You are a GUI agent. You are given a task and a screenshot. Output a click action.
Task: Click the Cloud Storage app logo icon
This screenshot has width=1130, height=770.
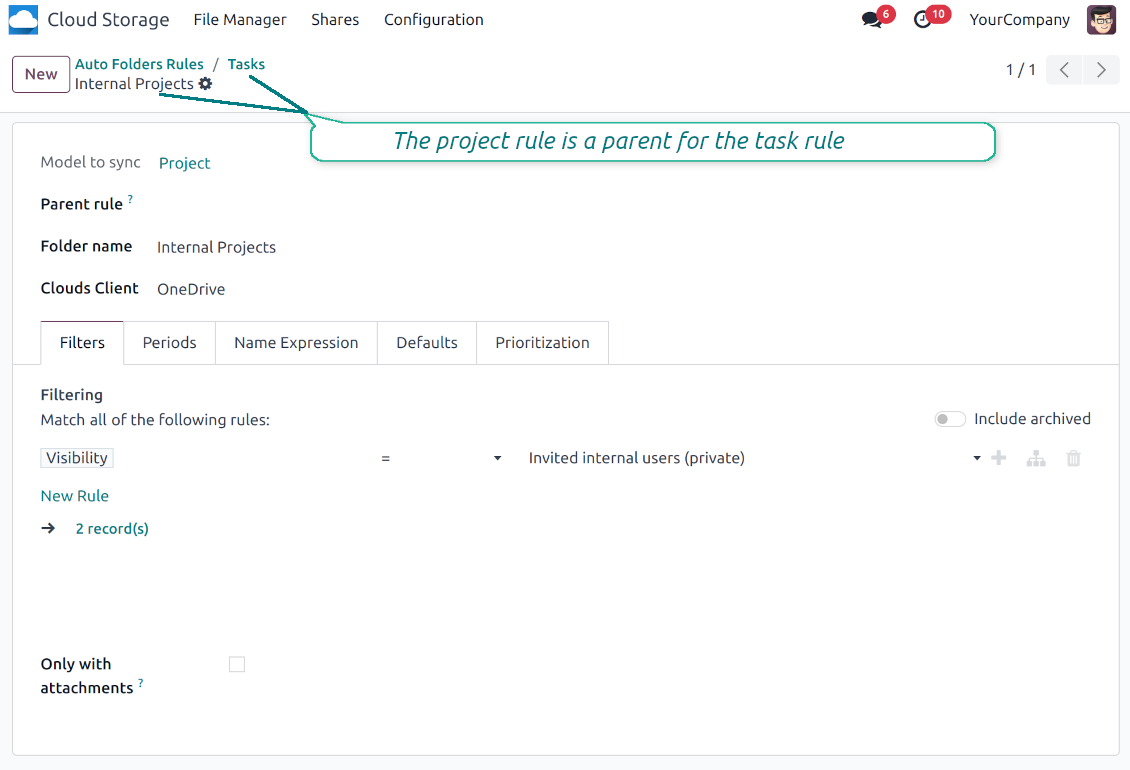23,20
